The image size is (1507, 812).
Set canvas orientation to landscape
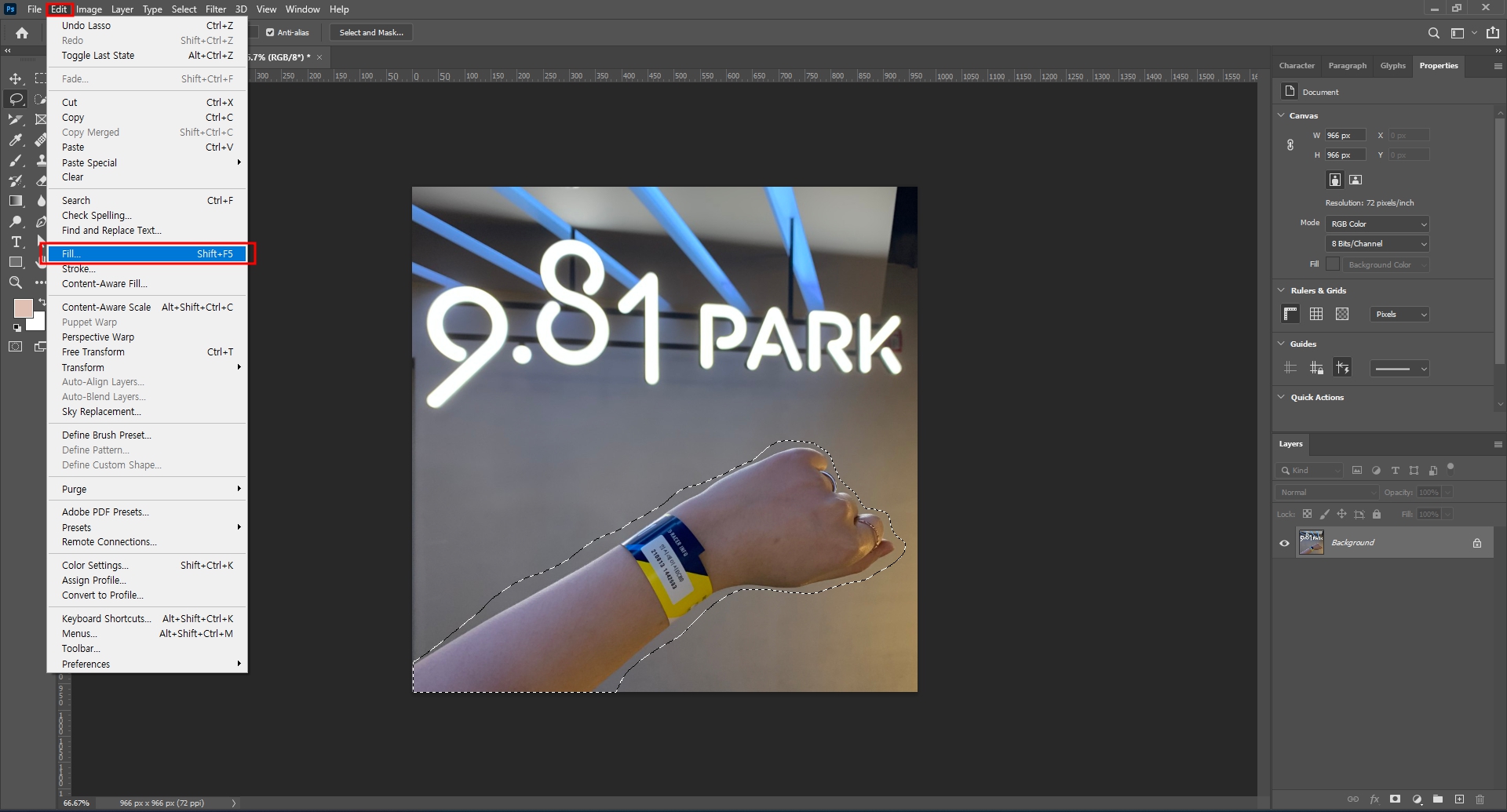pyautogui.click(x=1356, y=180)
